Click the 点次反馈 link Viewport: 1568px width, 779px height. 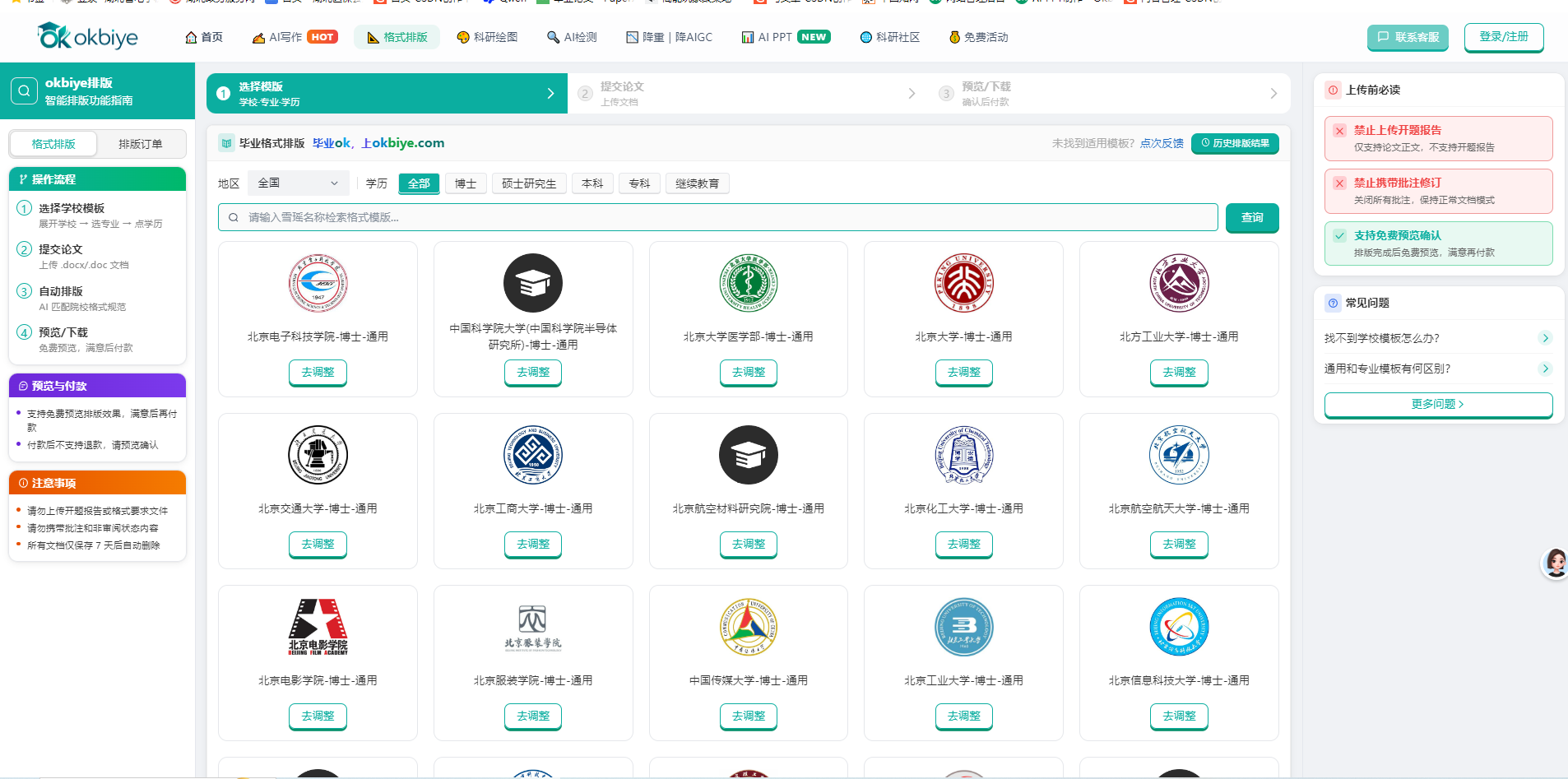click(x=1162, y=143)
